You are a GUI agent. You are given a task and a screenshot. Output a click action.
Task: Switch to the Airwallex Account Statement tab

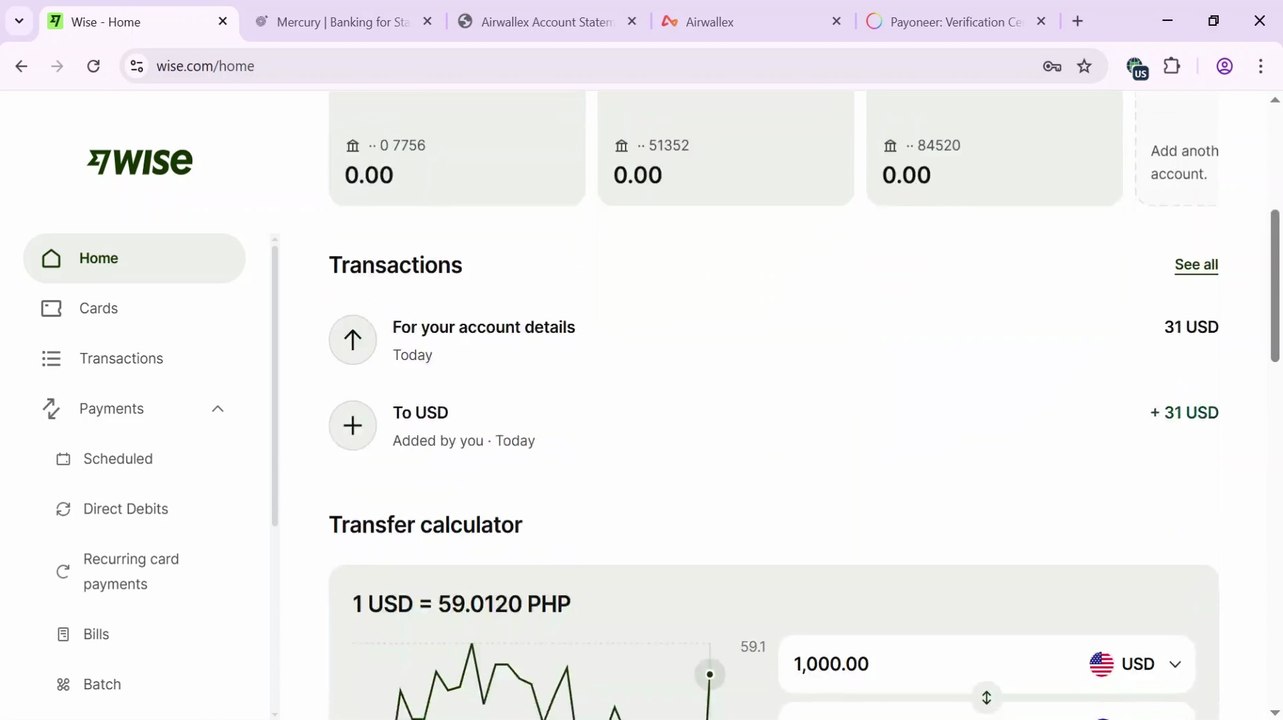click(x=546, y=21)
